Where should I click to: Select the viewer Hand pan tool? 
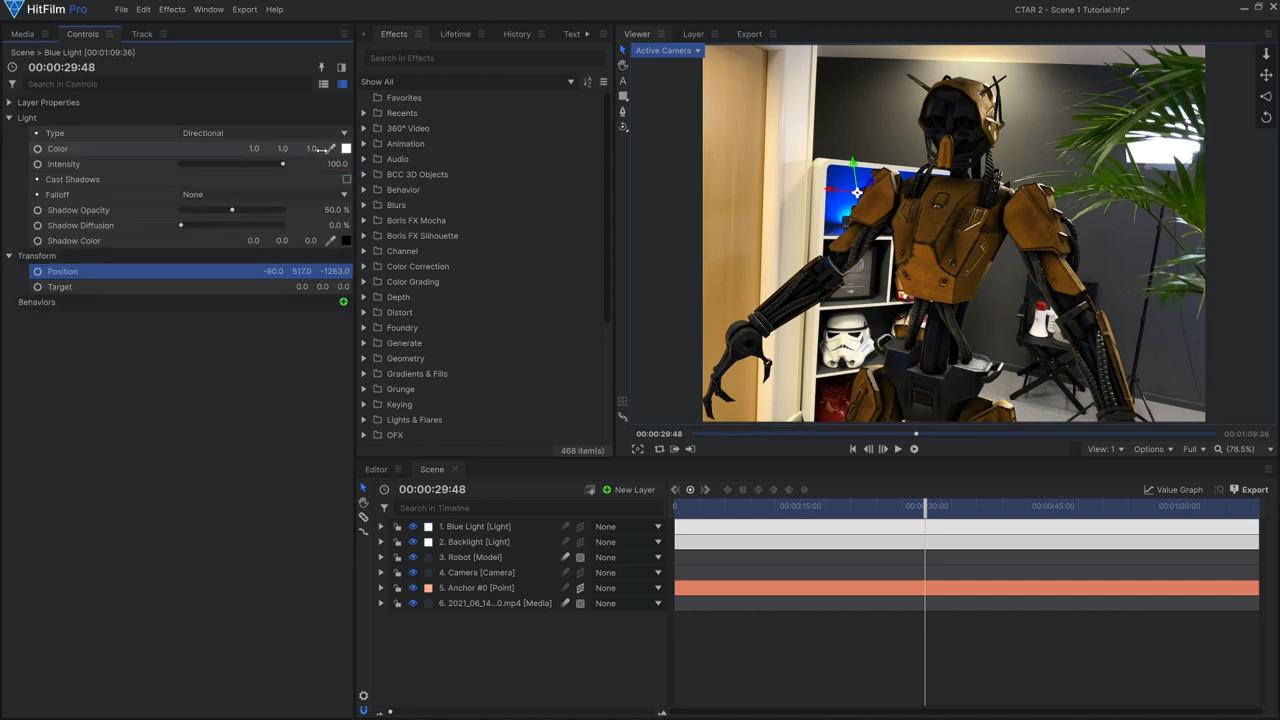coord(623,65)
